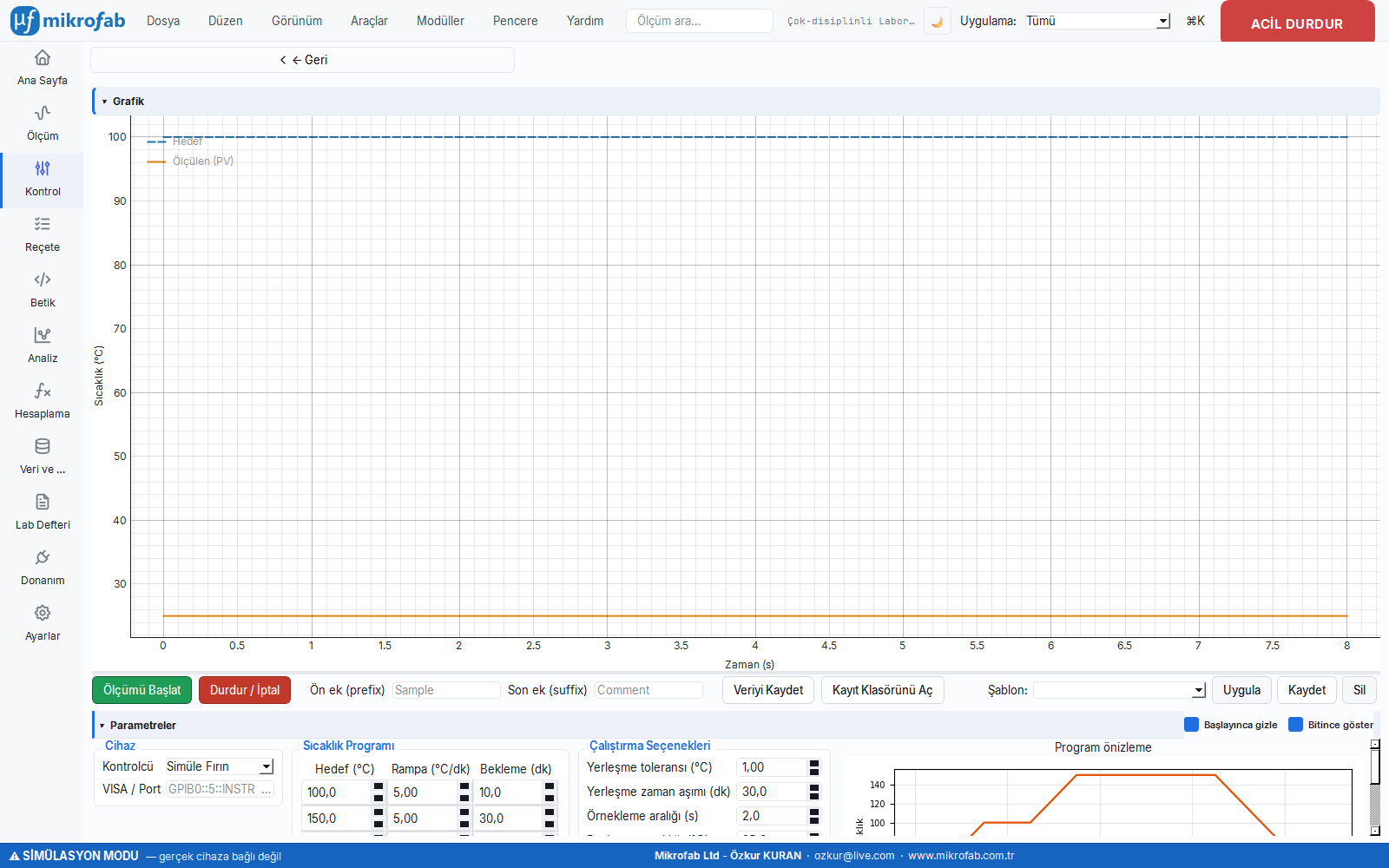
Task: Click the second row Hedef 150,0 field
Action: [x=338, y=819]
